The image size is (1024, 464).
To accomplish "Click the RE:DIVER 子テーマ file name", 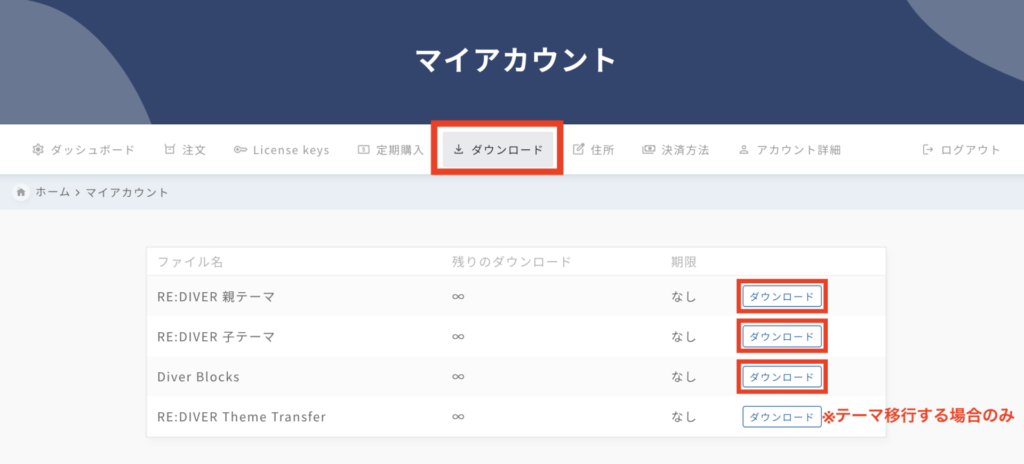I will 216,337.
